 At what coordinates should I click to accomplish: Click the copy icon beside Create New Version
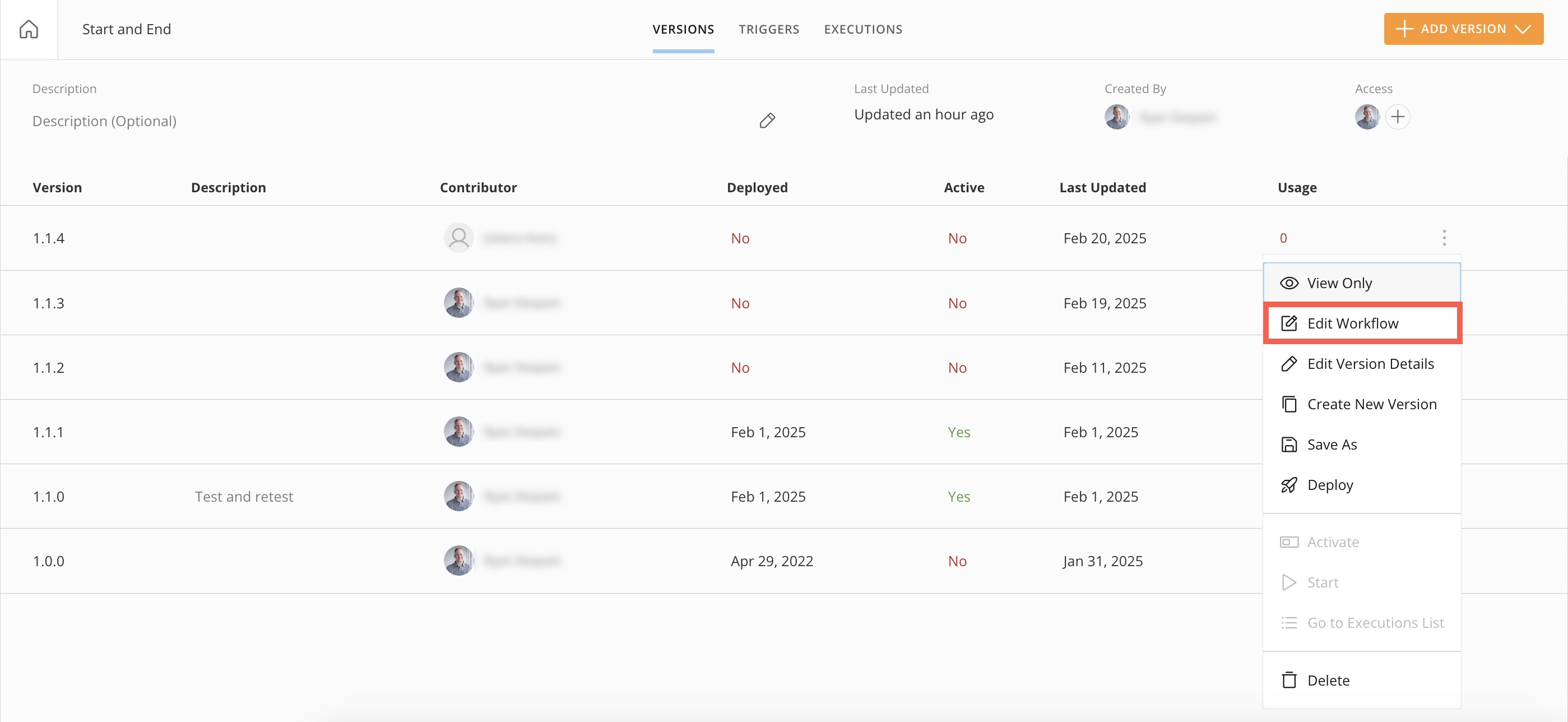point(1288,404)
